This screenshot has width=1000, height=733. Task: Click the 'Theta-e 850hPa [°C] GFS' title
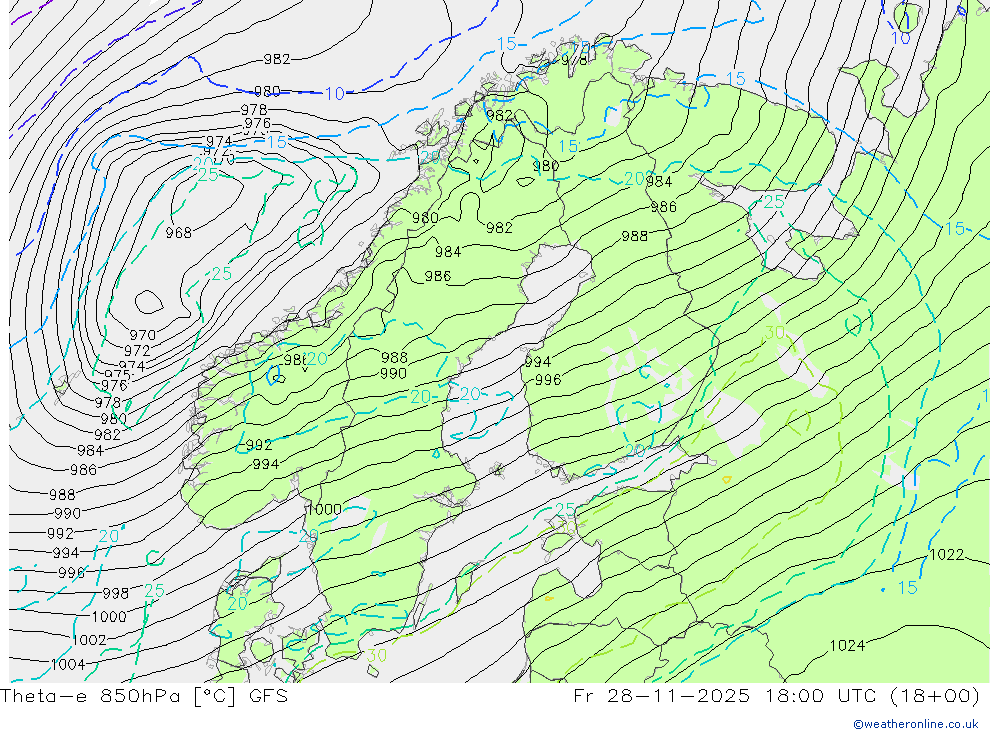[144, 695]
